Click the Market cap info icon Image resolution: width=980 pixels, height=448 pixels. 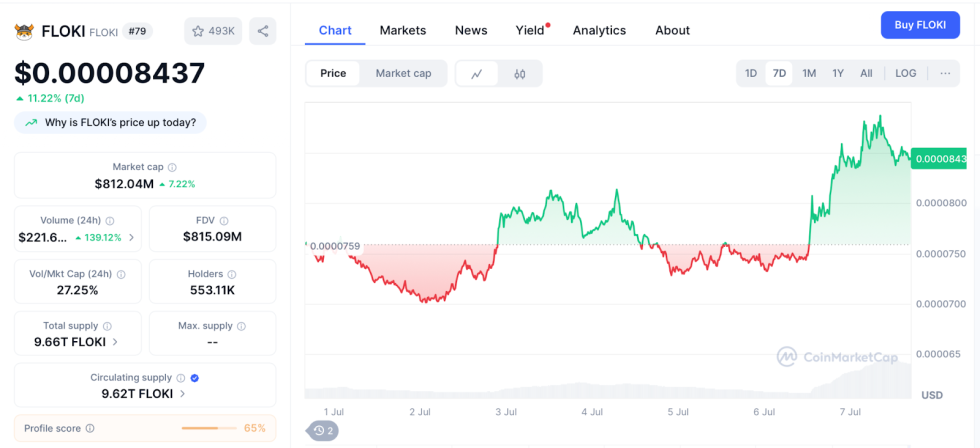(x=172, y=167)
